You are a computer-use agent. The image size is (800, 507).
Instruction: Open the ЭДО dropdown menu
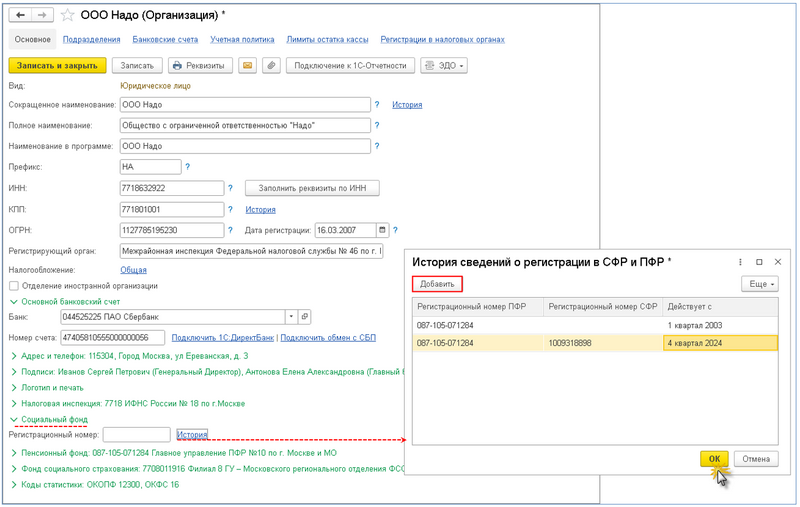(x=444, y=66)
